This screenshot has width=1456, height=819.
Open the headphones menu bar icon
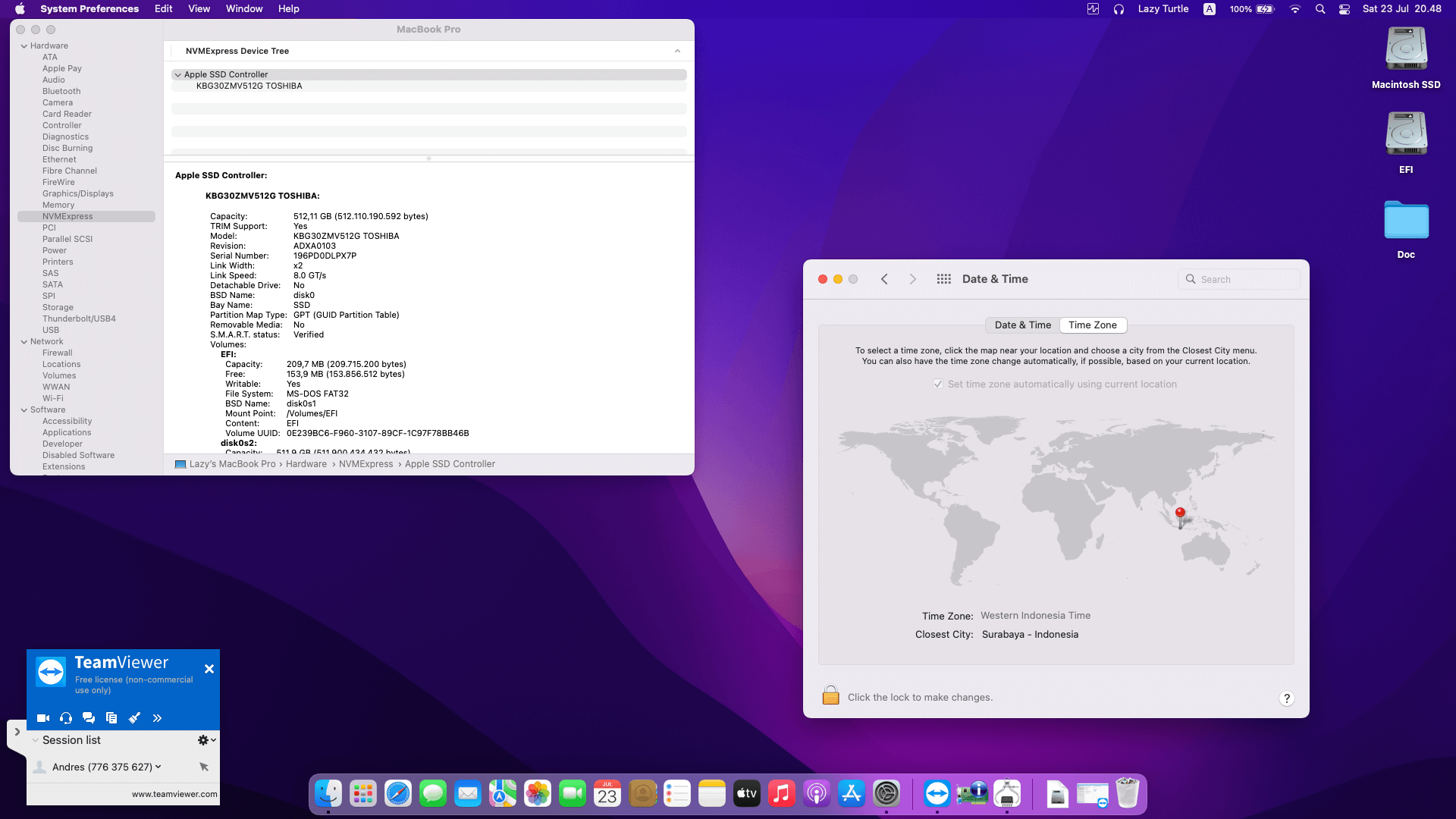(1119, 9)
